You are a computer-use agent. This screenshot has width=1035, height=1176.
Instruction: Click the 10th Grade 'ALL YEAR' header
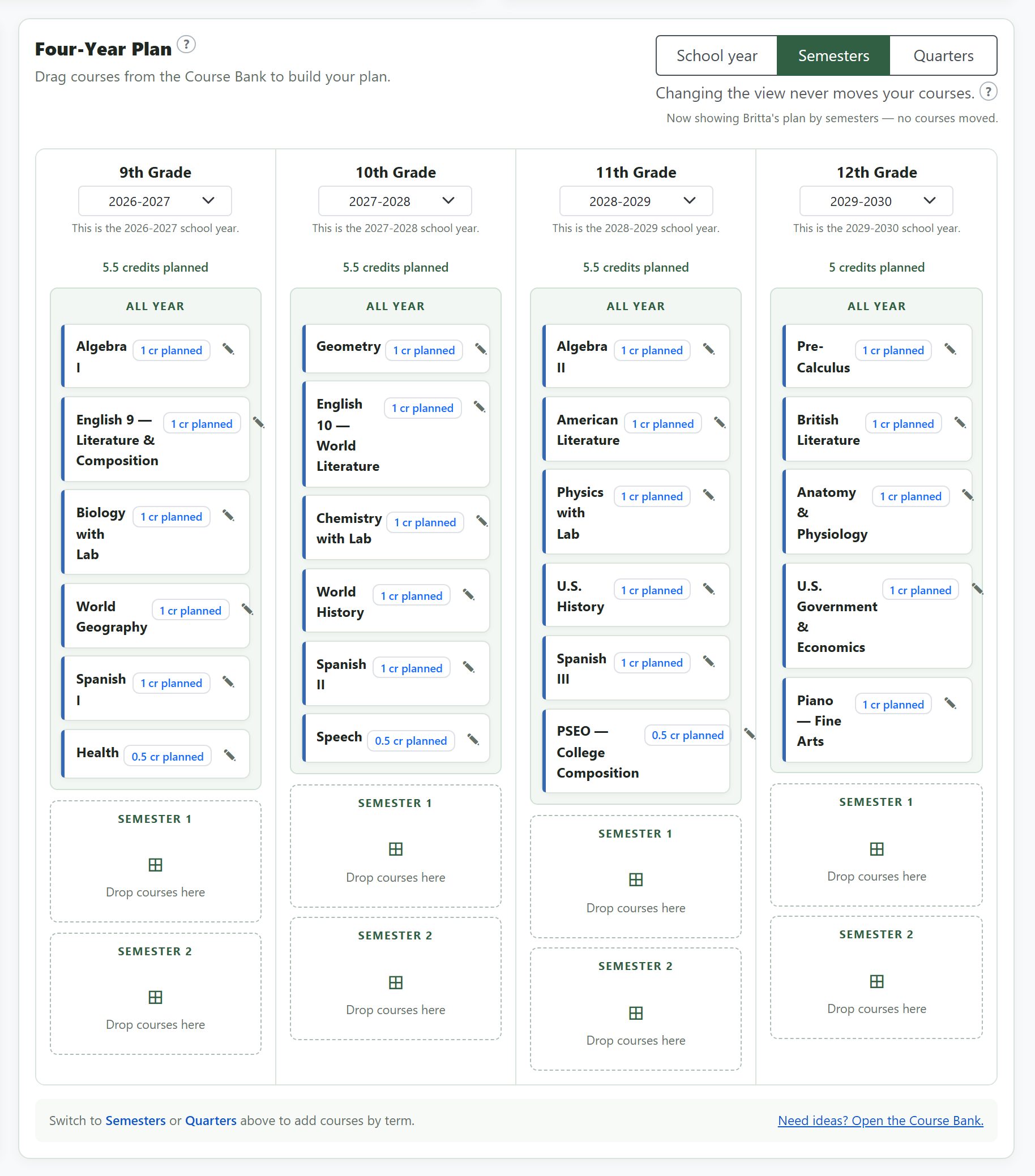[x=395, y=306]
